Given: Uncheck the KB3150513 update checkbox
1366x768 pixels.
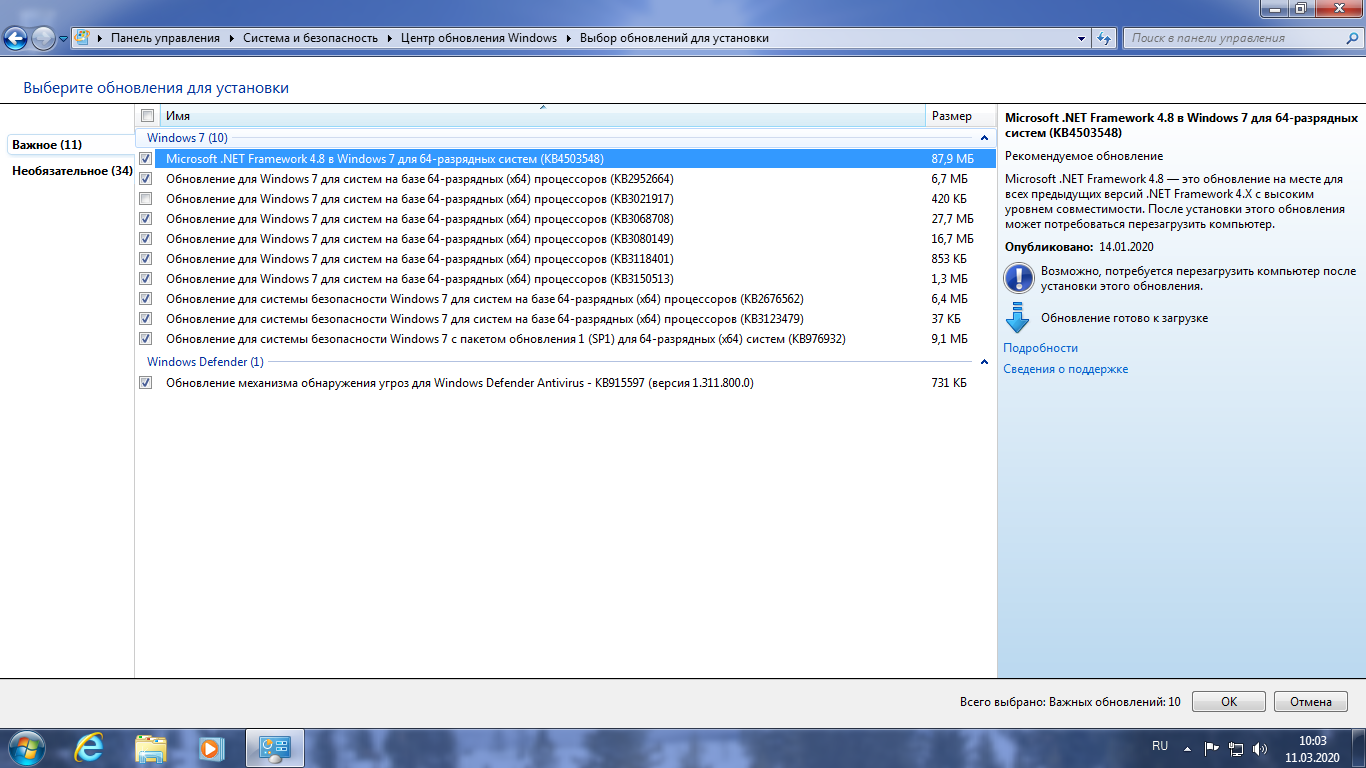Looking at the screenshot, I should tap(146, 278).
